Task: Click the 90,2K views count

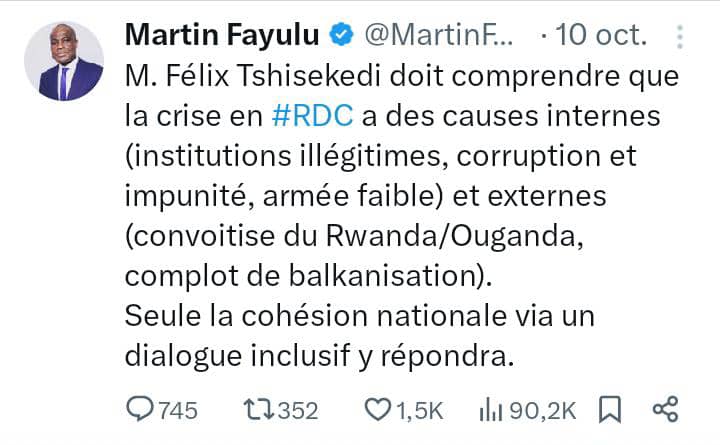Action: pyautogui.click(x=541, y=410)
